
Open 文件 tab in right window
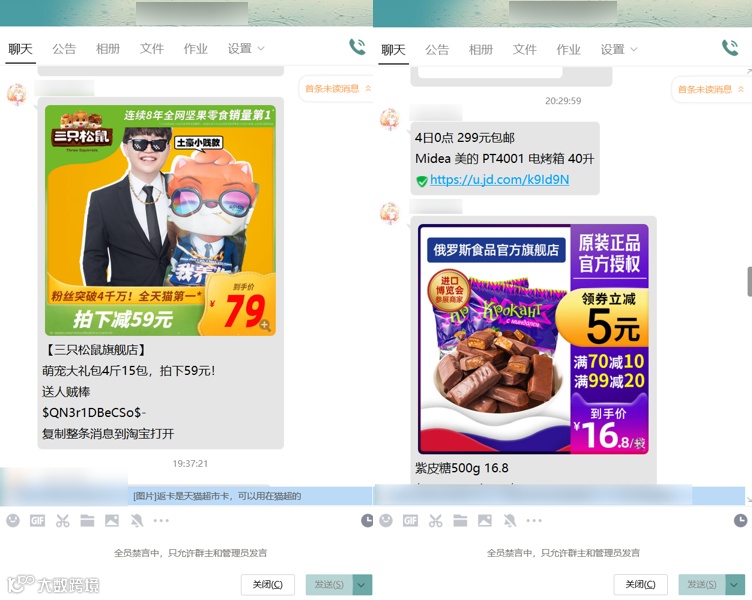525,49
